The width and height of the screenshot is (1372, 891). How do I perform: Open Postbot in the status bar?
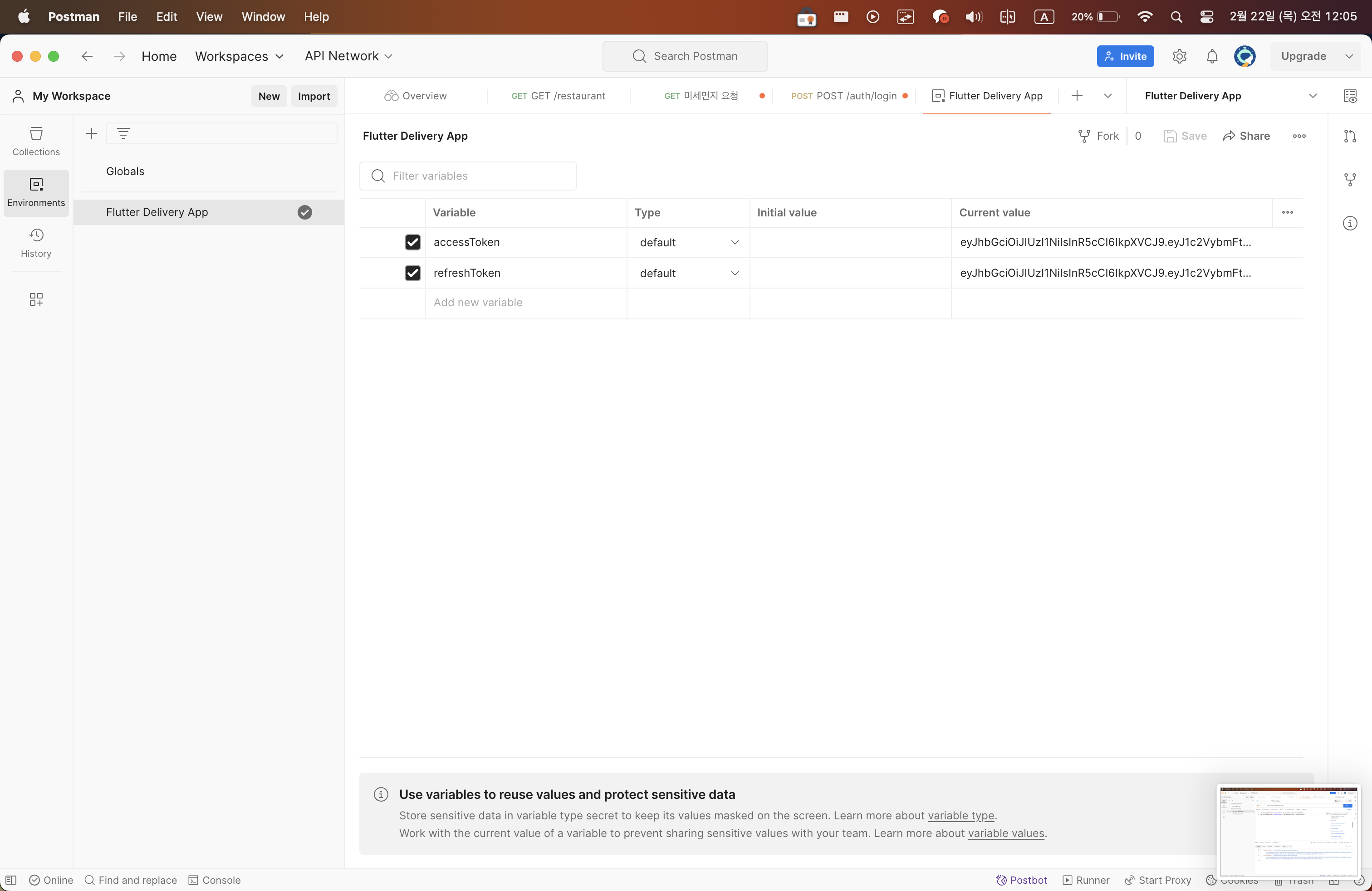(1021, 880)
